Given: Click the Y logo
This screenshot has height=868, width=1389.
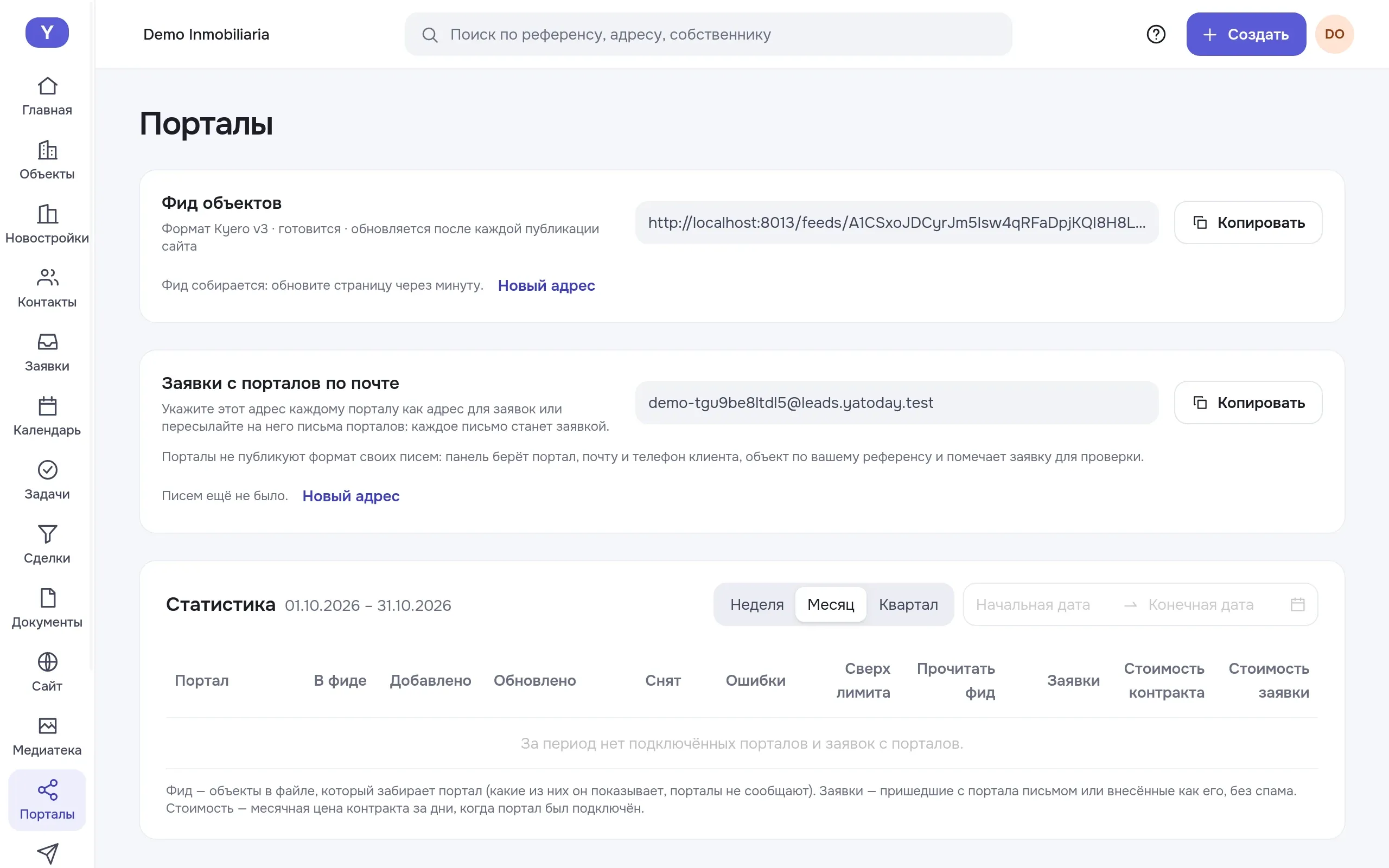Looking at the screenshot, I should [x=47, y=33].
